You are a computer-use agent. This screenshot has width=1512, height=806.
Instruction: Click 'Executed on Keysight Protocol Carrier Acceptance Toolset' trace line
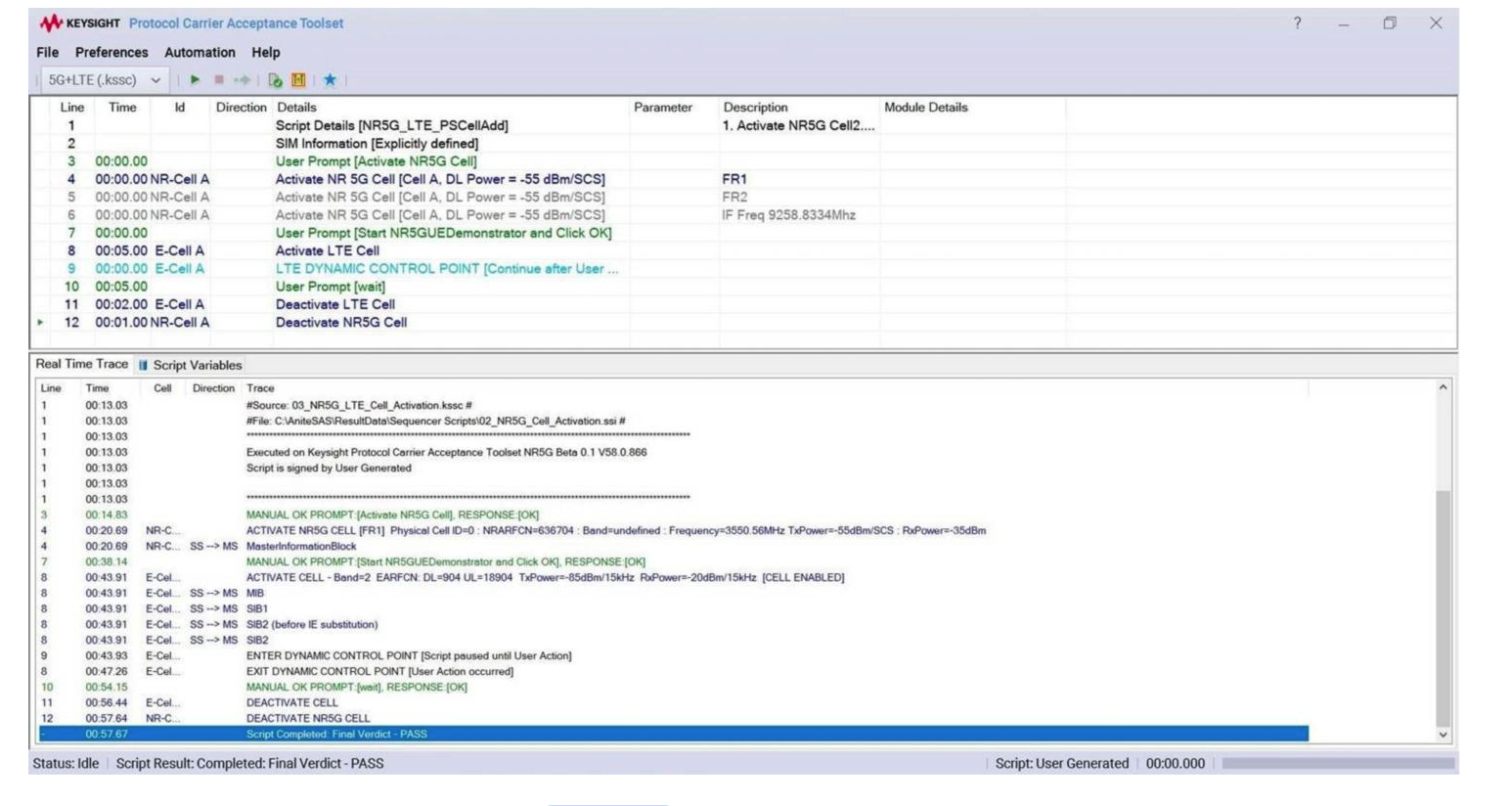446,452
